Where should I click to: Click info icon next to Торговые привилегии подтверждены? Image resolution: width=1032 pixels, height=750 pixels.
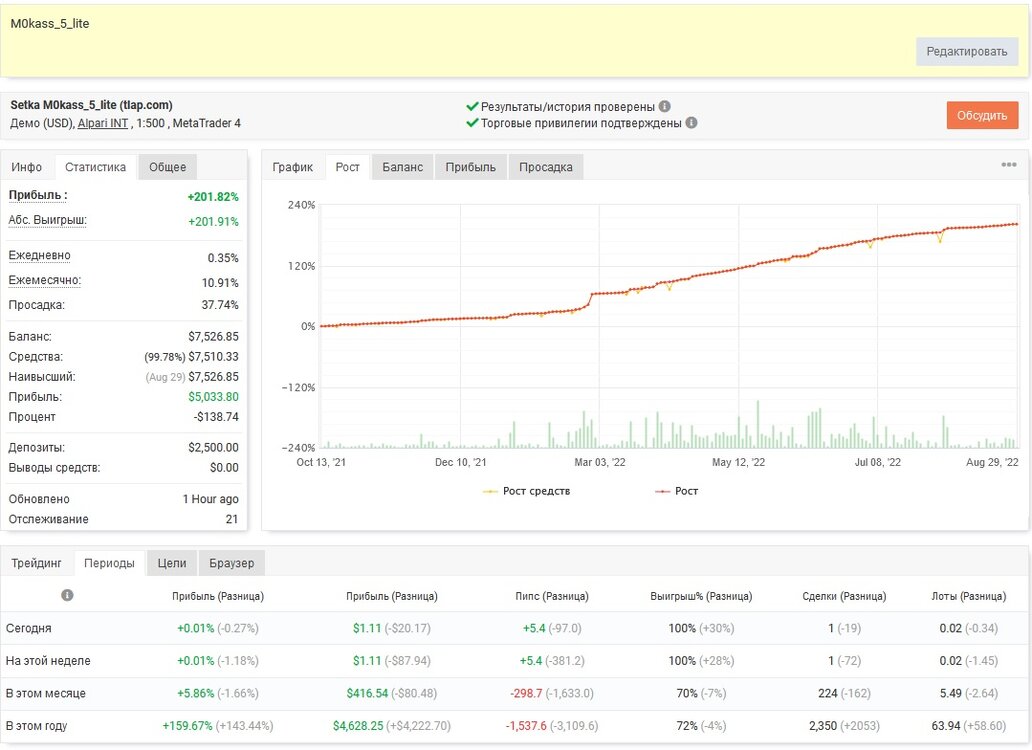pyautogui.click(x=691, y=122)
